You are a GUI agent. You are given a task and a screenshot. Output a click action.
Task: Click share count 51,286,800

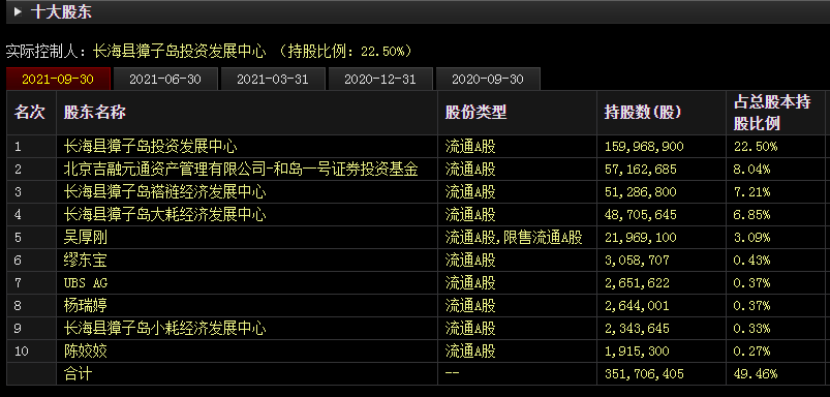tap(640, 192)
